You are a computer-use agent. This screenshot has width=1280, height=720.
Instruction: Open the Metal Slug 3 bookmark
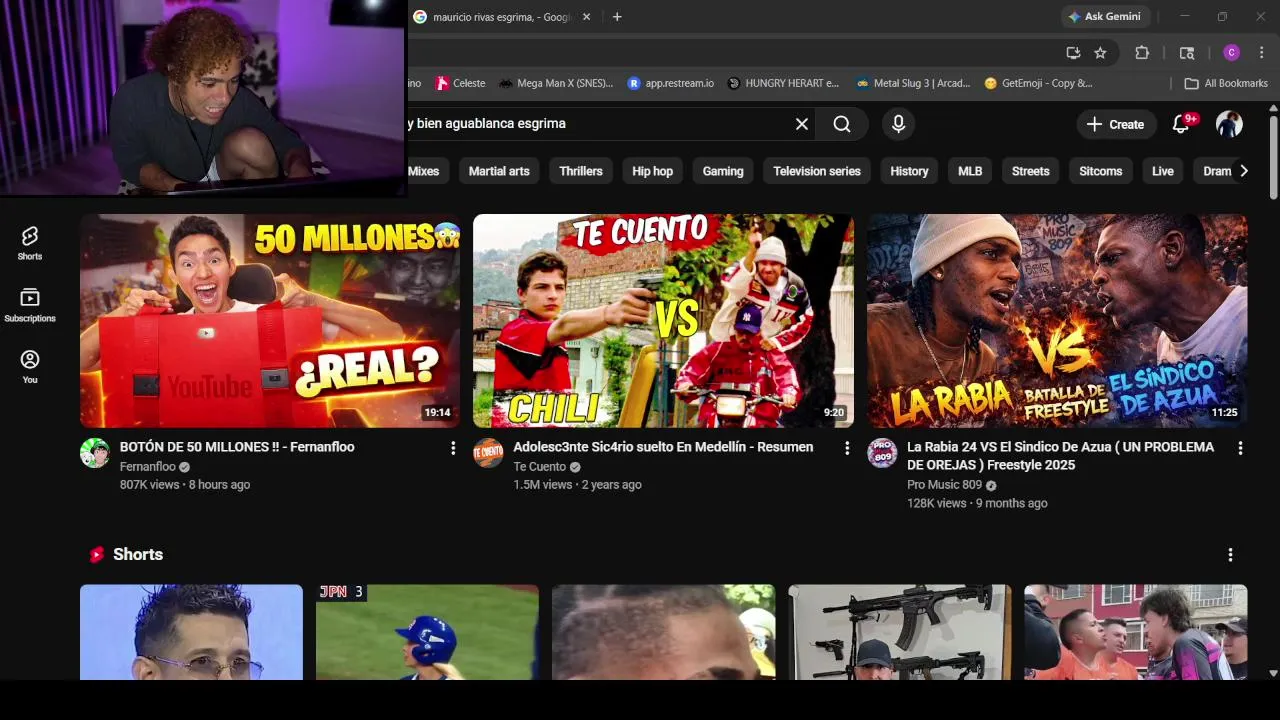click(x=913, y=83)
